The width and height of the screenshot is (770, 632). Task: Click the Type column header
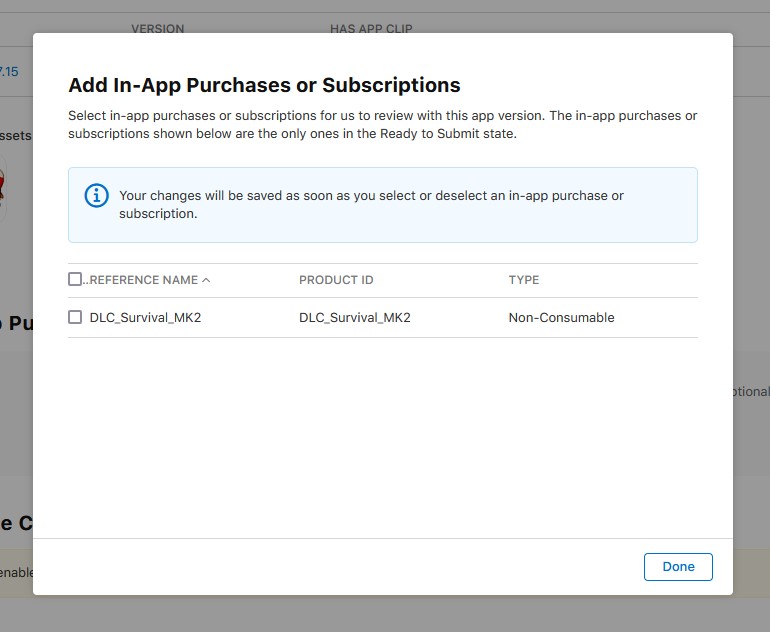[524, 280]
